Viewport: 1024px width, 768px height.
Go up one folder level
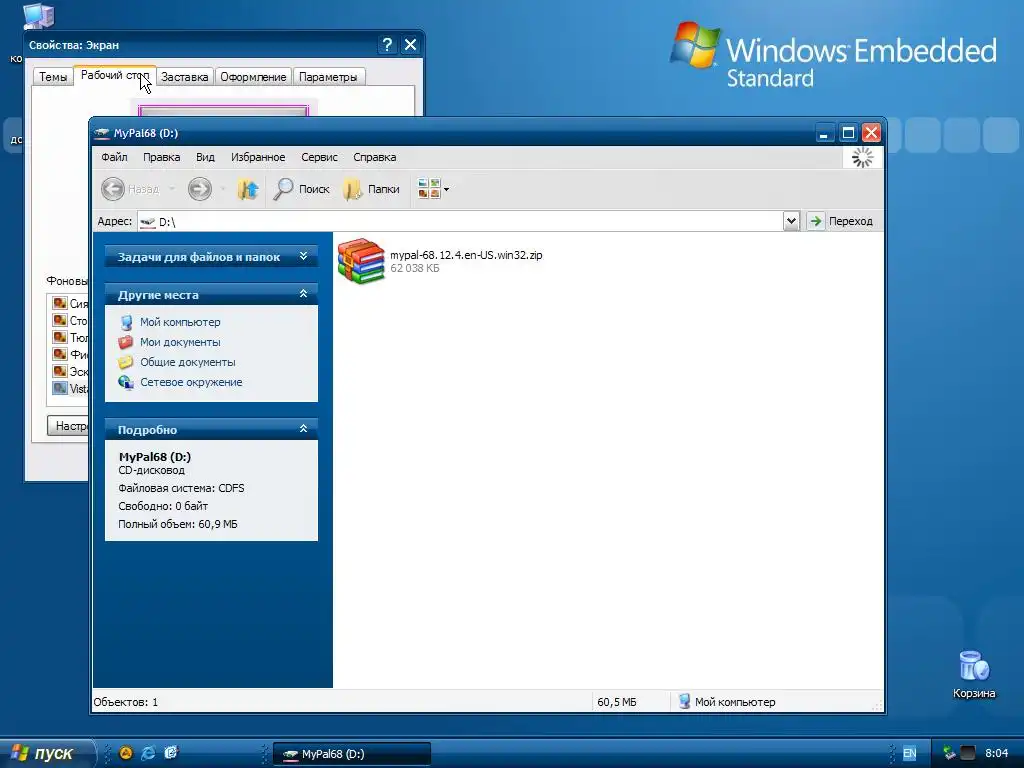pos(248,189)
